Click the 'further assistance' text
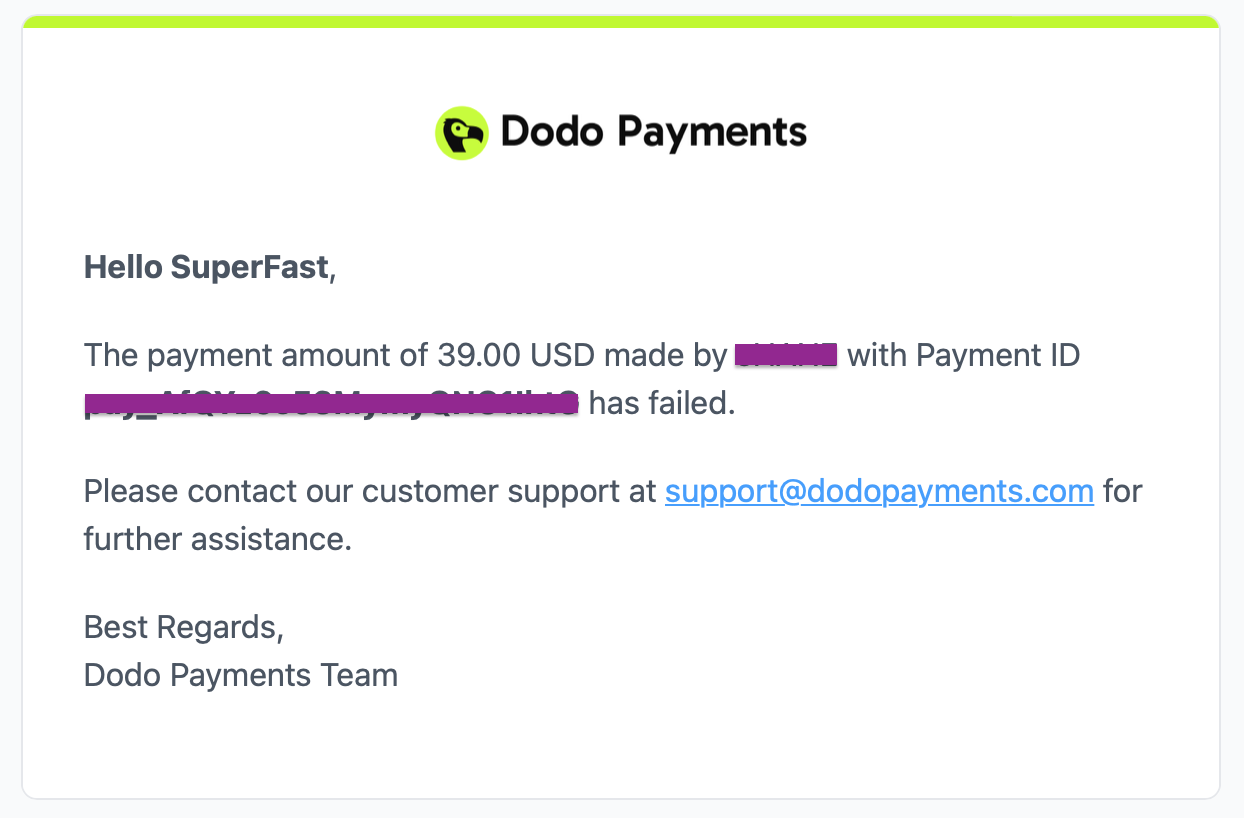Screen dimensions: 1244x818 (x=217, y=539)
